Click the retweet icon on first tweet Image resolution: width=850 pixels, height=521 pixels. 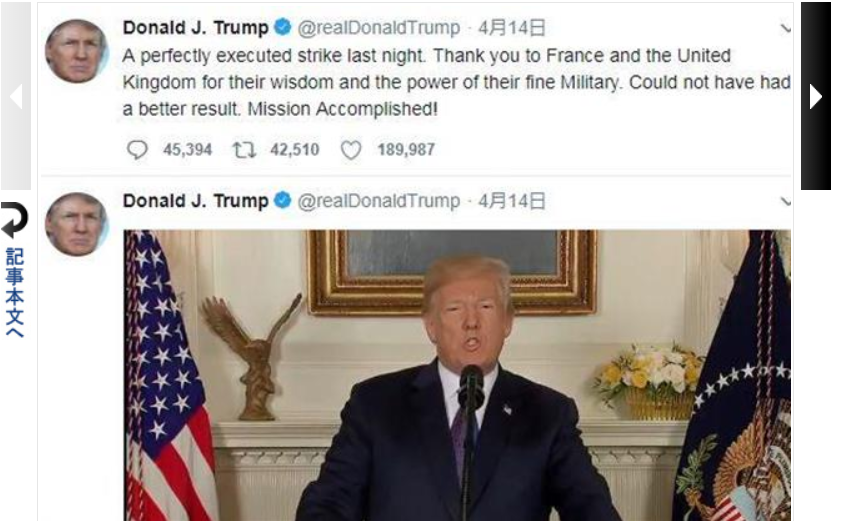click(244, 150)
